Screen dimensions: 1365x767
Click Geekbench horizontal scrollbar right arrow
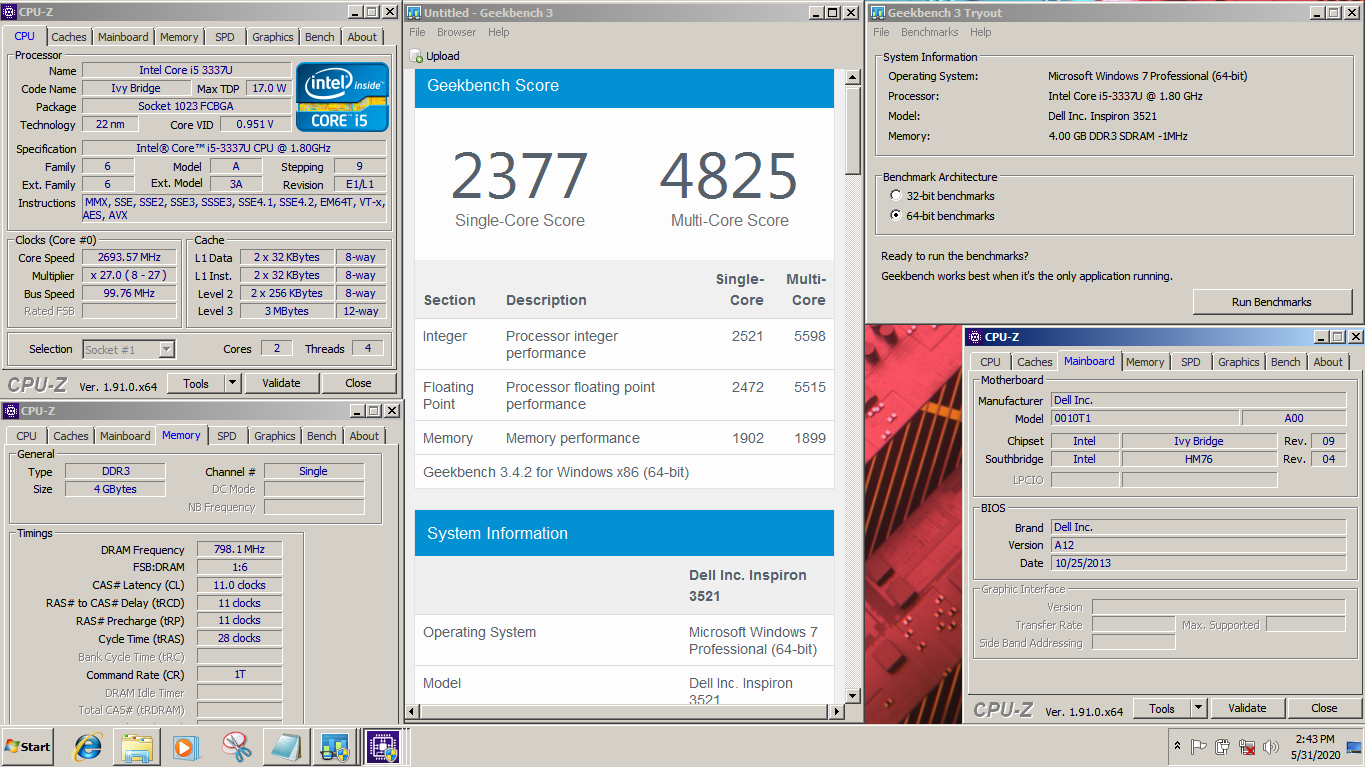pos(836,713)
